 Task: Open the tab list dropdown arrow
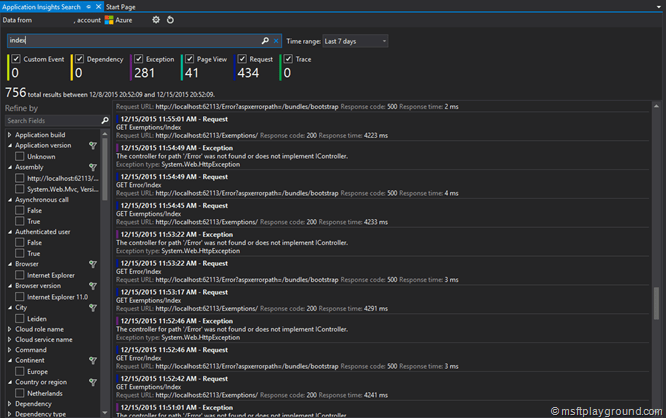[659, 7]
